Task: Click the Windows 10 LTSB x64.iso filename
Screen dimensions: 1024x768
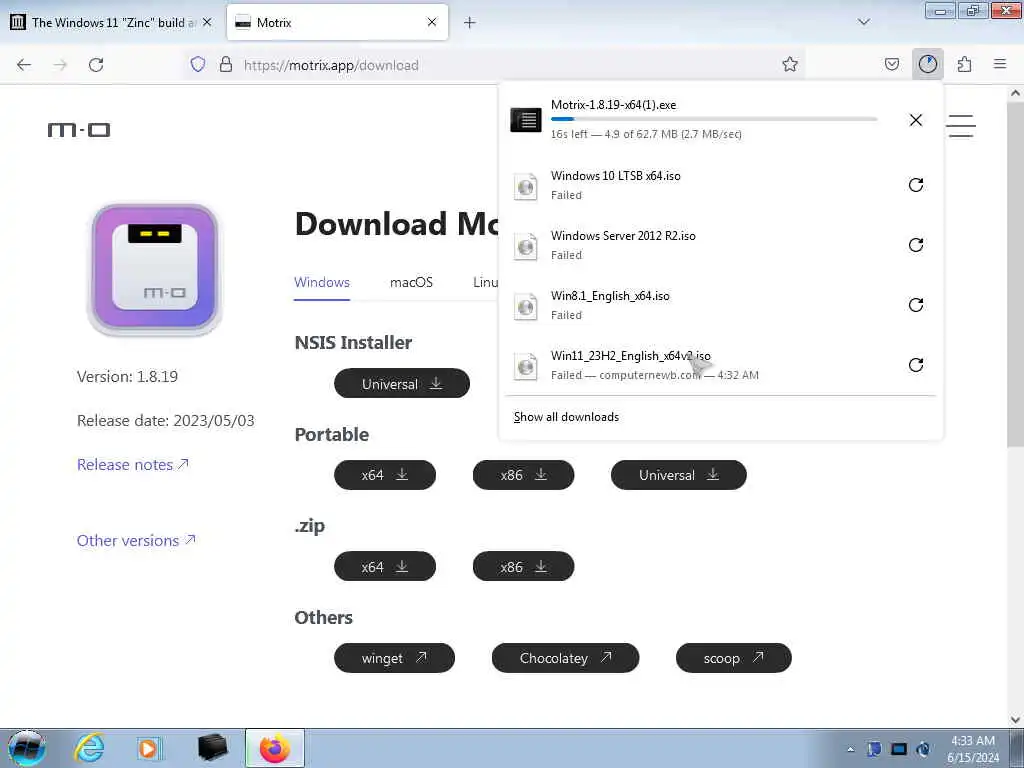Action: [x=615, y=176]
